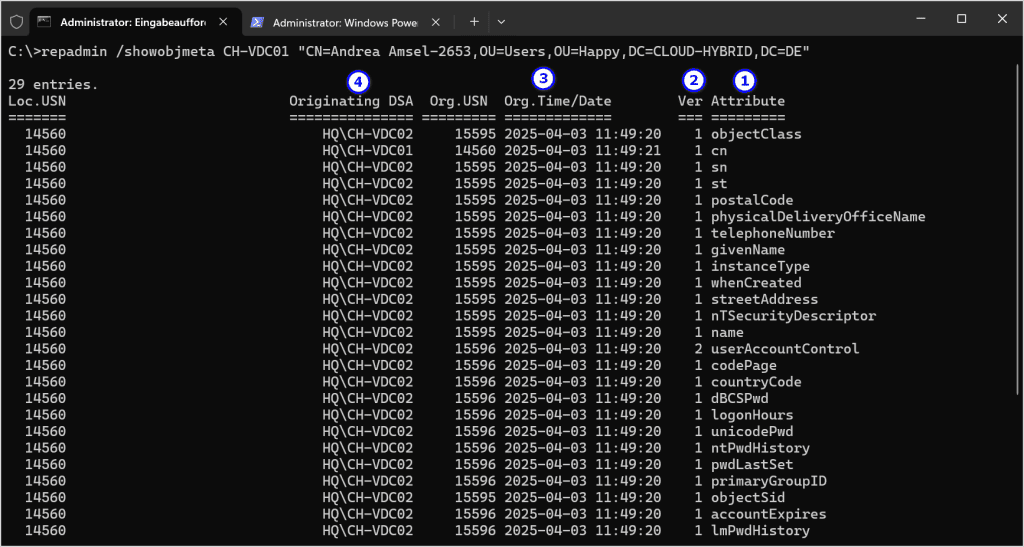
Task: Close the Windows PowerShell tab
Action: click(435, 21)
